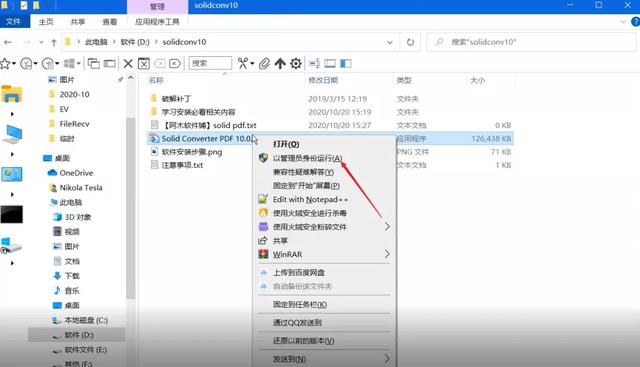Select 固定到任务栏(K) option
The height and width of the screenshot is (367, 640).
click(300, 305)
